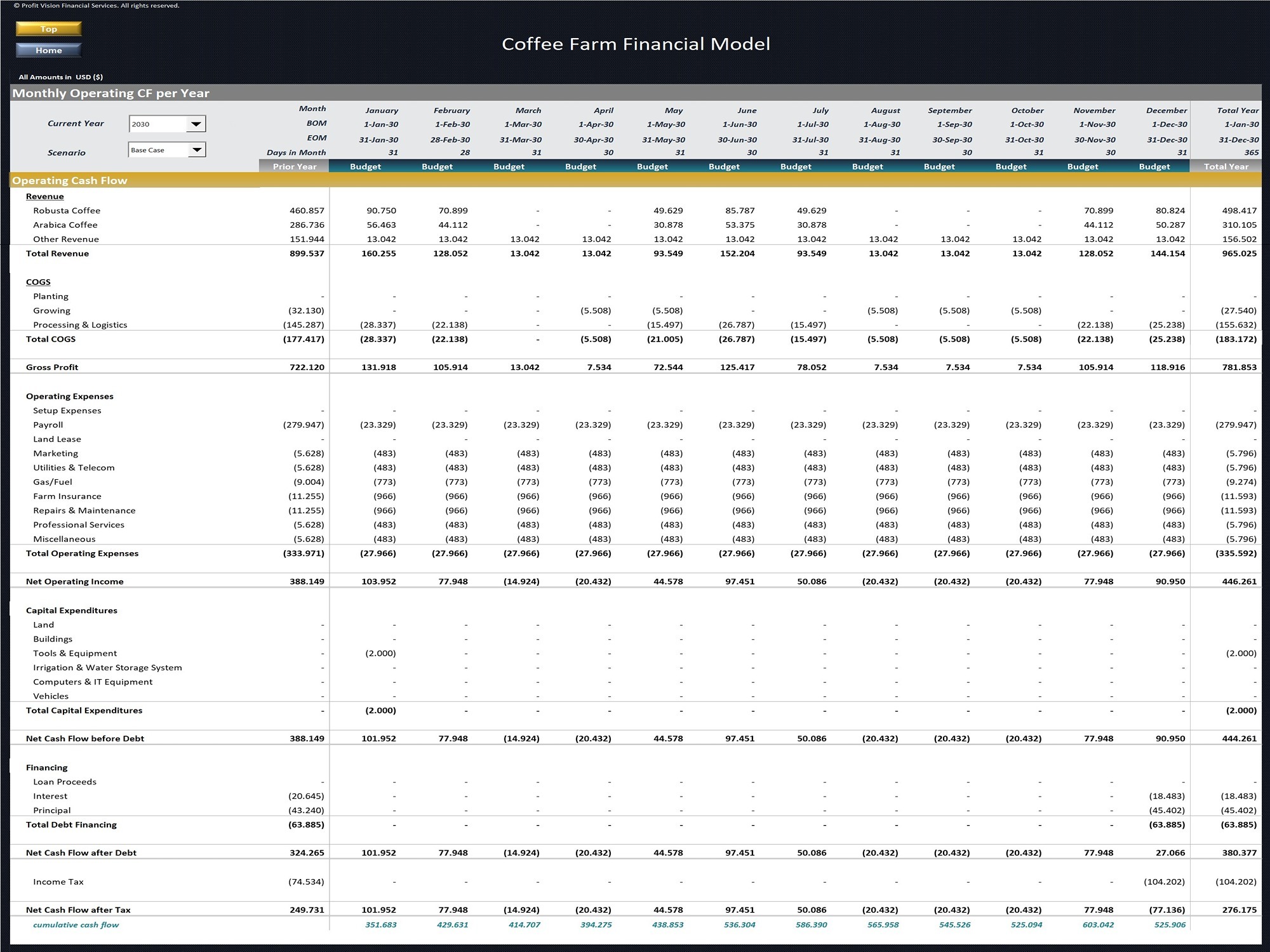This screenshot has width=1270, height=952.
Task: Select the Net Operating Income label
Action: [x=75, y=581]
